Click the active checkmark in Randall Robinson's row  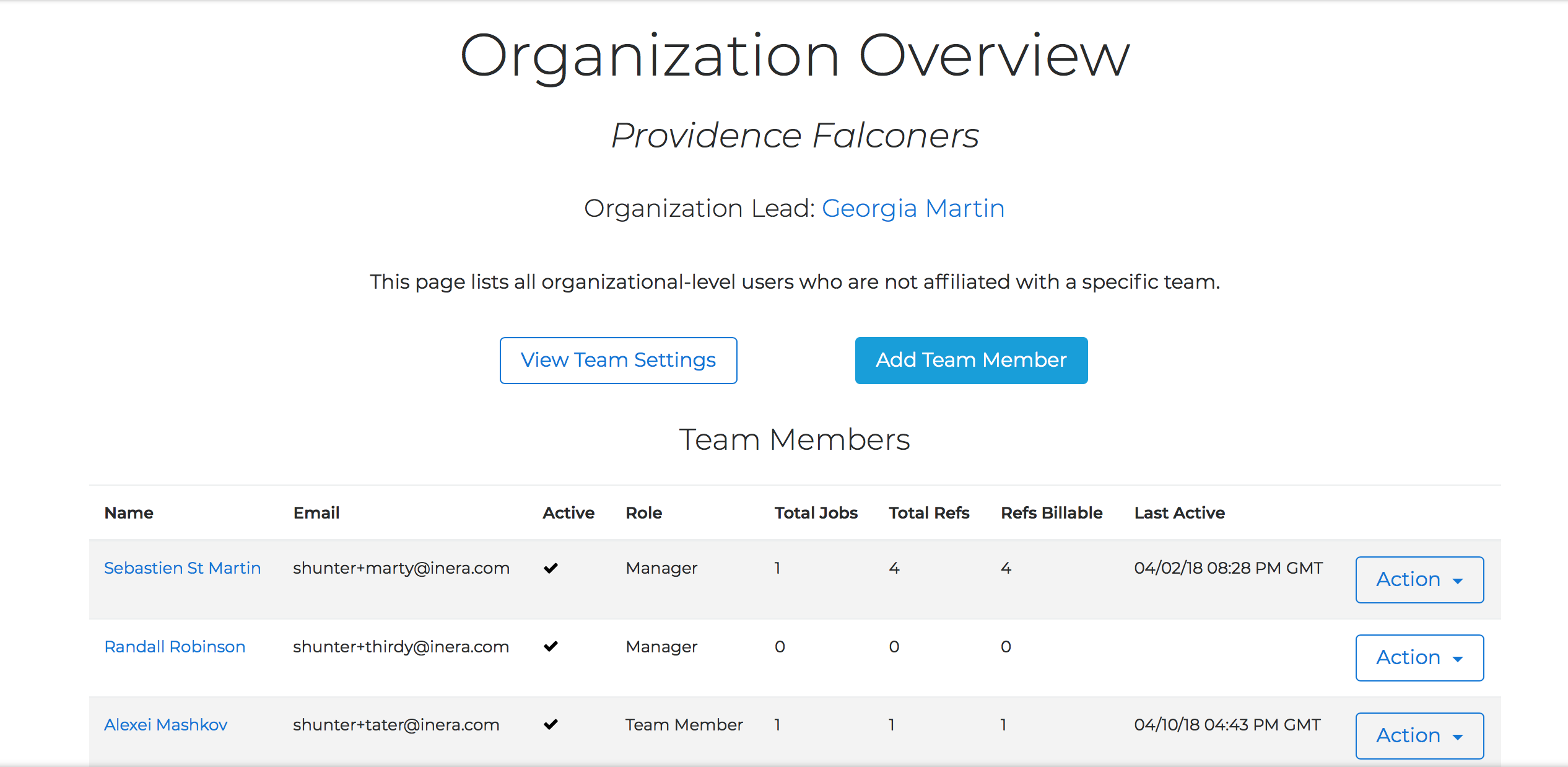(x=551, y=646)
